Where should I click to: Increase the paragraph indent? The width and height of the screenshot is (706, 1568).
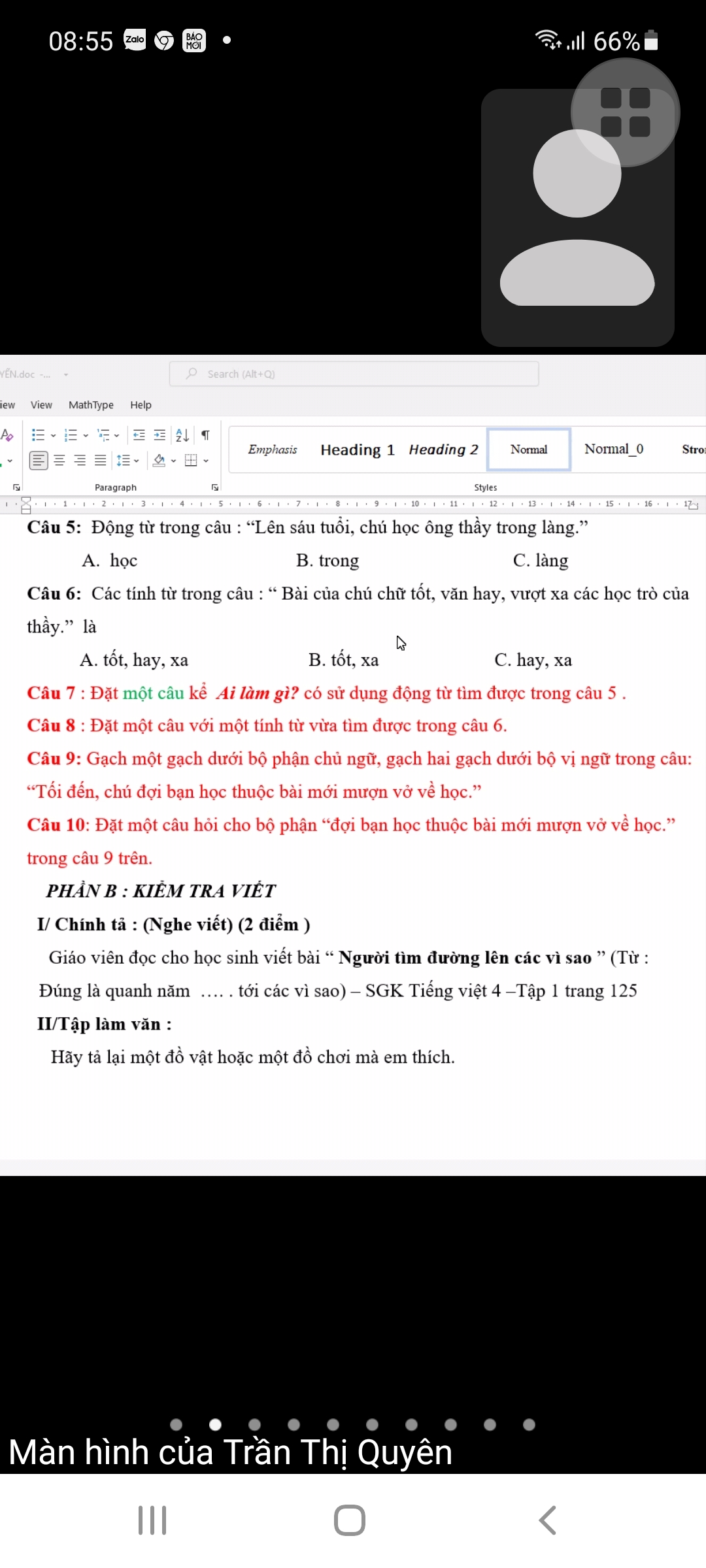point(160,435)
